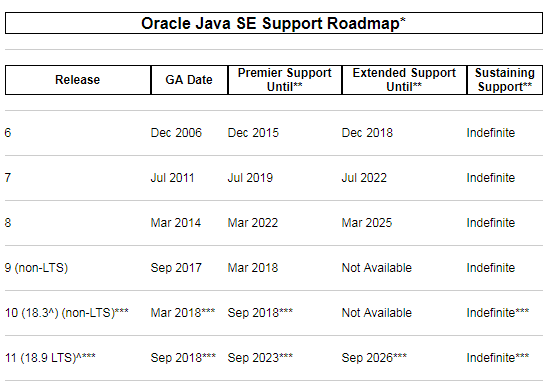
Task: Click the Extended Support Until header
Action: point(404,80)
